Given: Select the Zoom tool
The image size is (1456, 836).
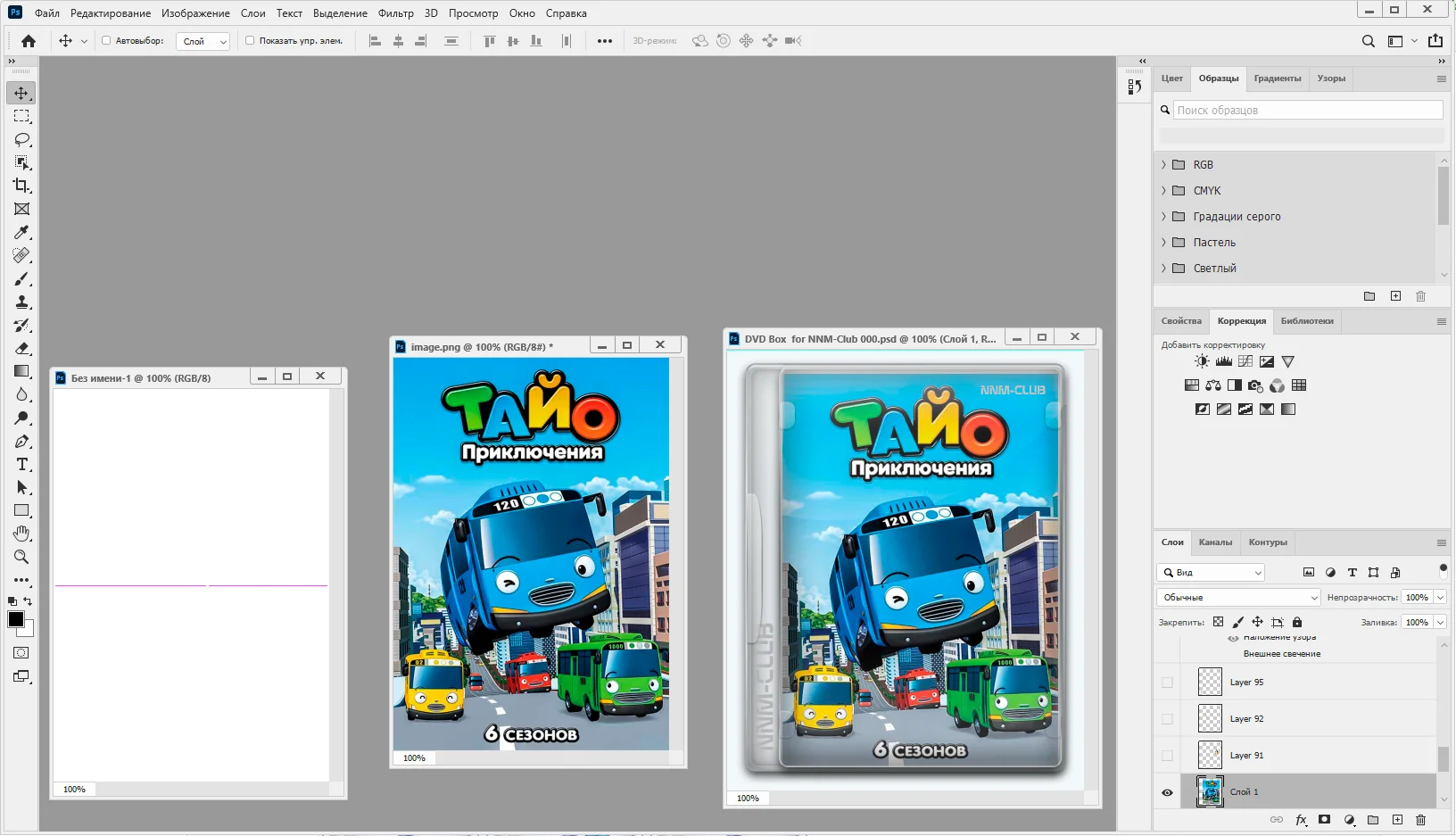Looking at the screenshot, I should pos(21,557).
